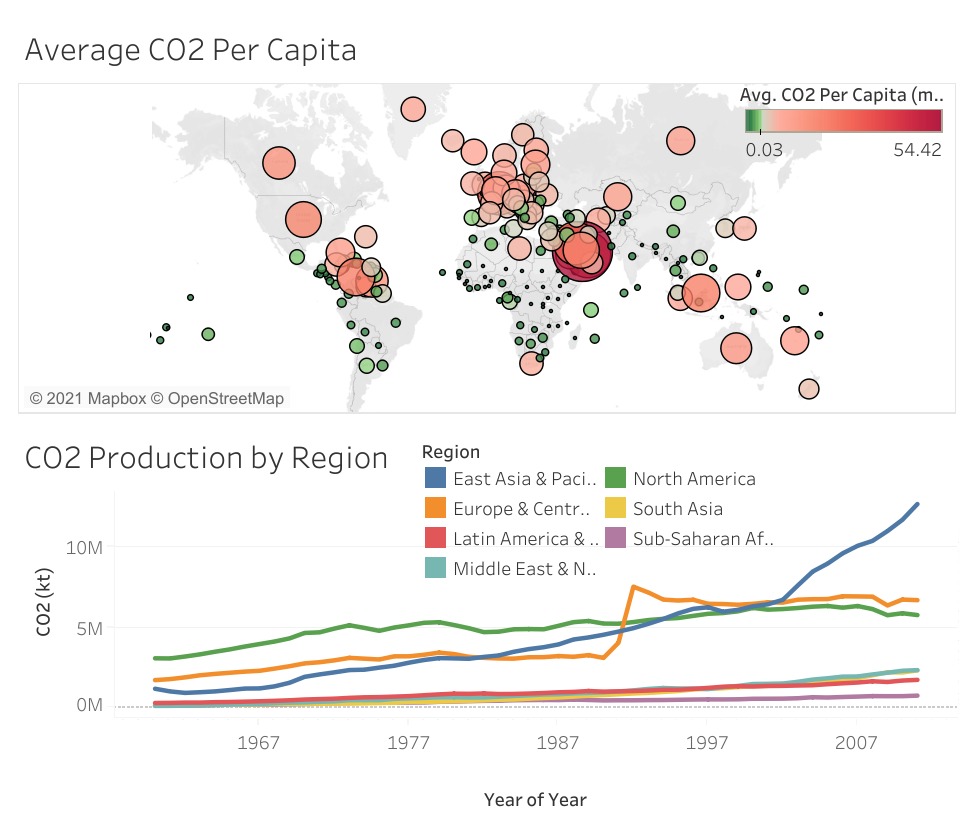Click the Year of Year axis label
This screenshot has height=839, width=974.
coord(534,799)
